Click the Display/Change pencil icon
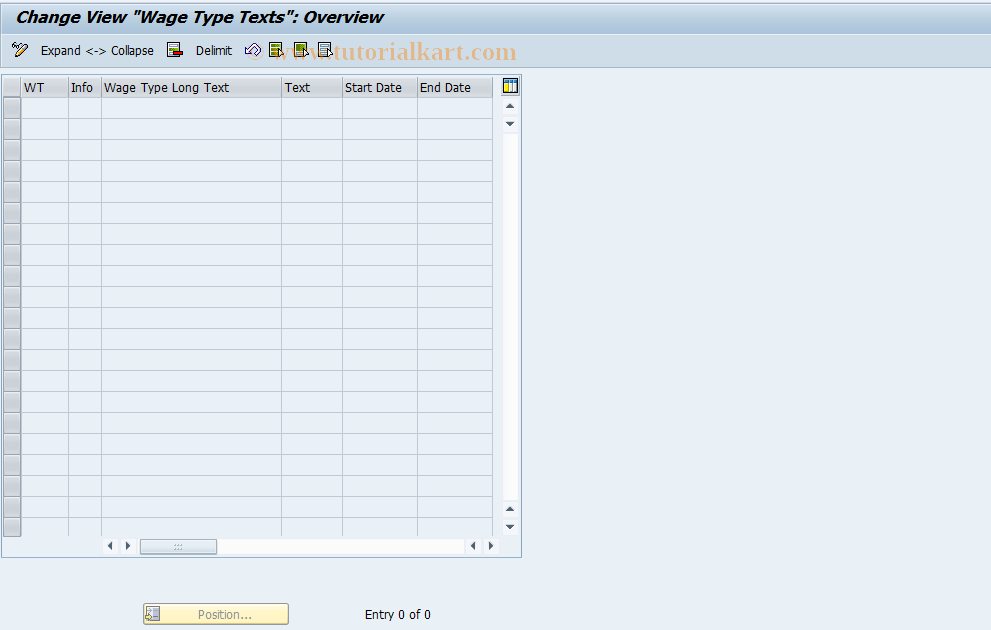This screenshot has height=630, width=991. pyautogui.click(x=20, y=50)
